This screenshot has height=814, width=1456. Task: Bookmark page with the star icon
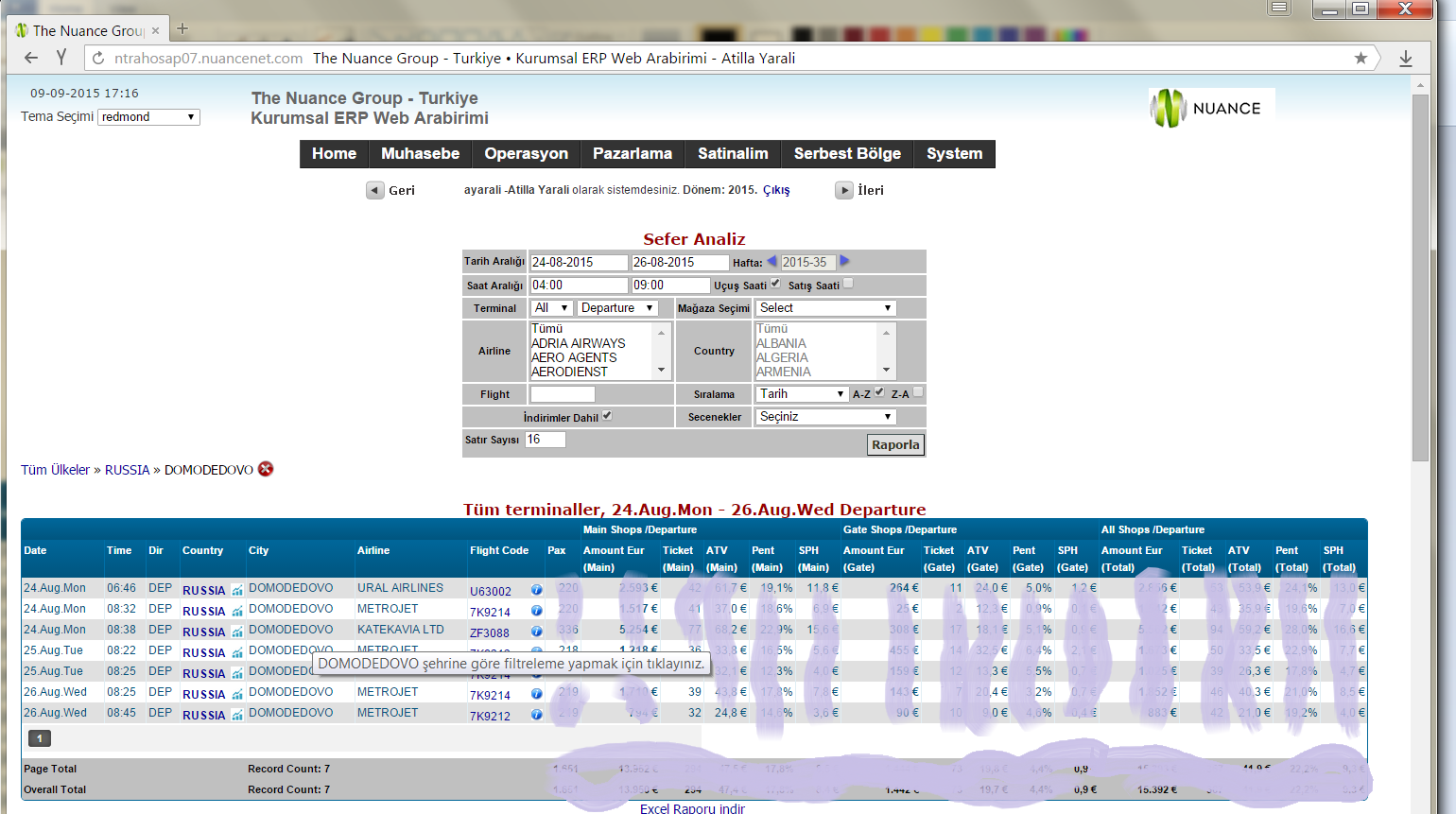(1361, 58)
